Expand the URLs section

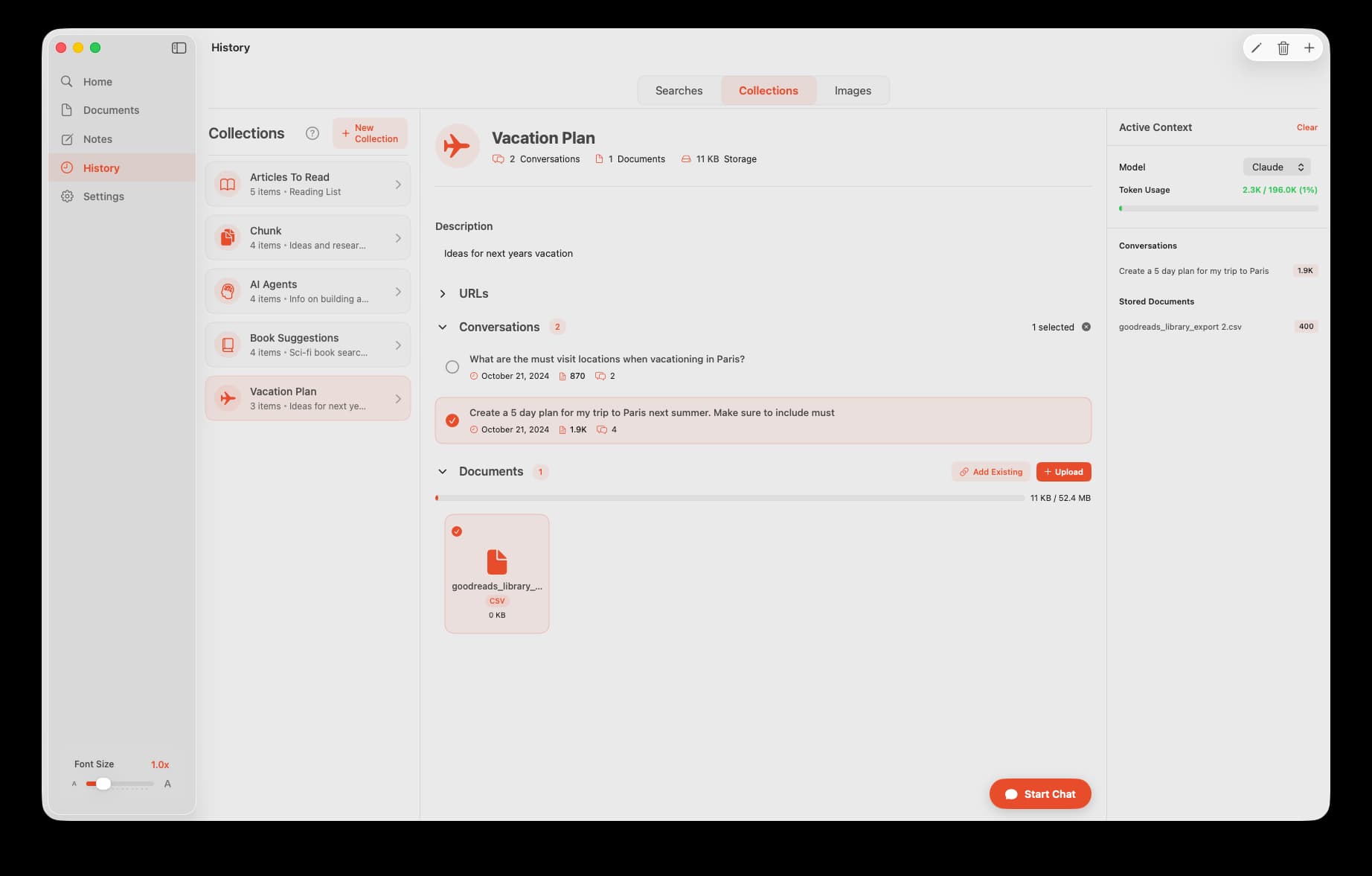(x=443, y=293)
